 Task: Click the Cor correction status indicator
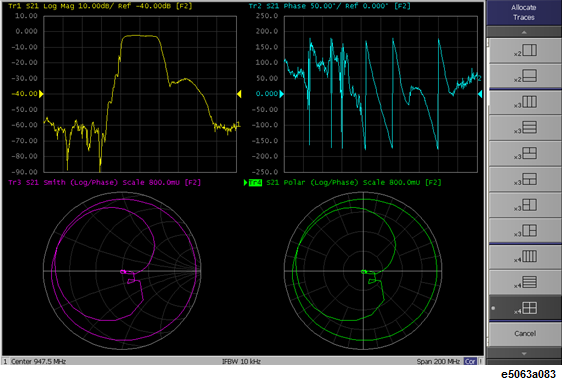470,361
